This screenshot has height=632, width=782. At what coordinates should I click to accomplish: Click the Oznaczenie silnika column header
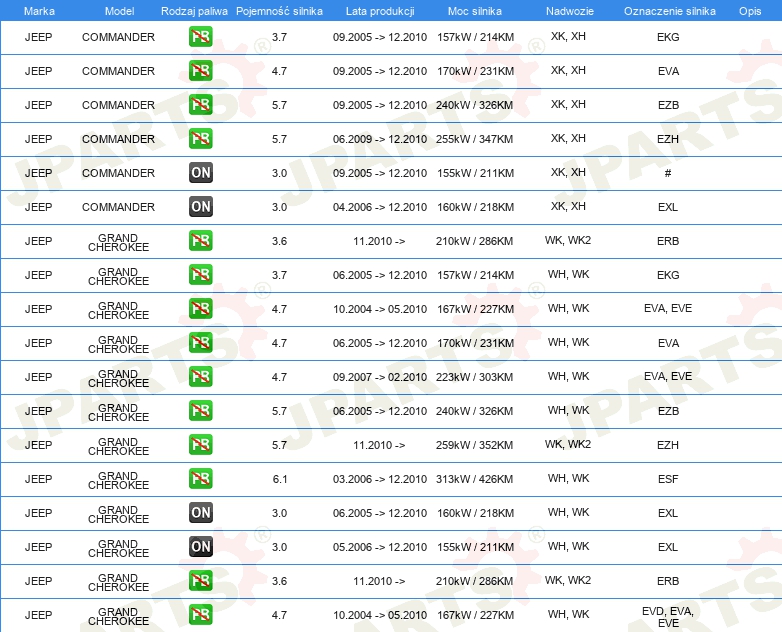tap(669, 11)
